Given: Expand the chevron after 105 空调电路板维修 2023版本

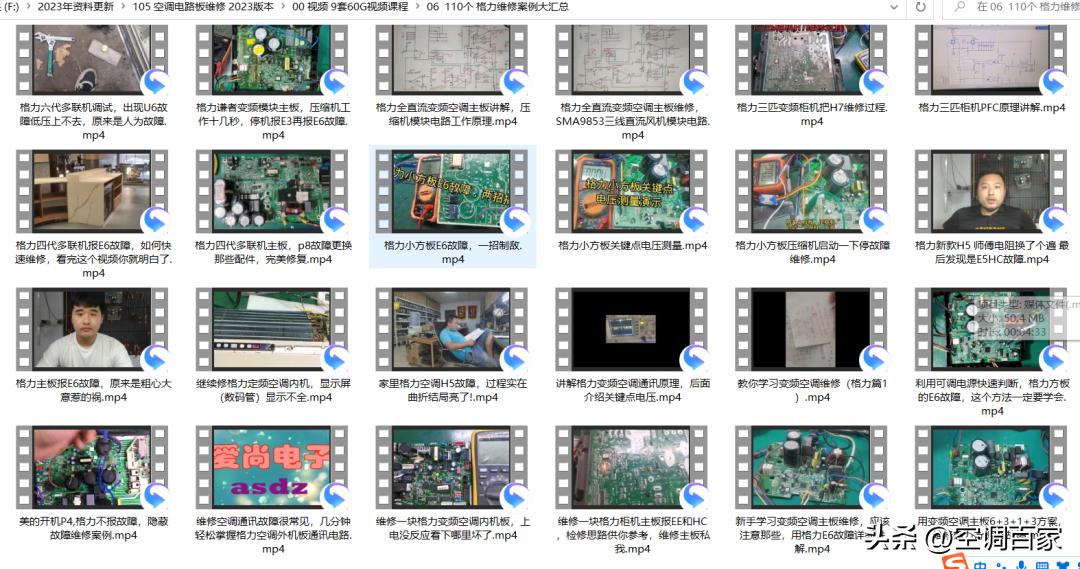Looking at the screenshot, I should click(x=282, y=6).
